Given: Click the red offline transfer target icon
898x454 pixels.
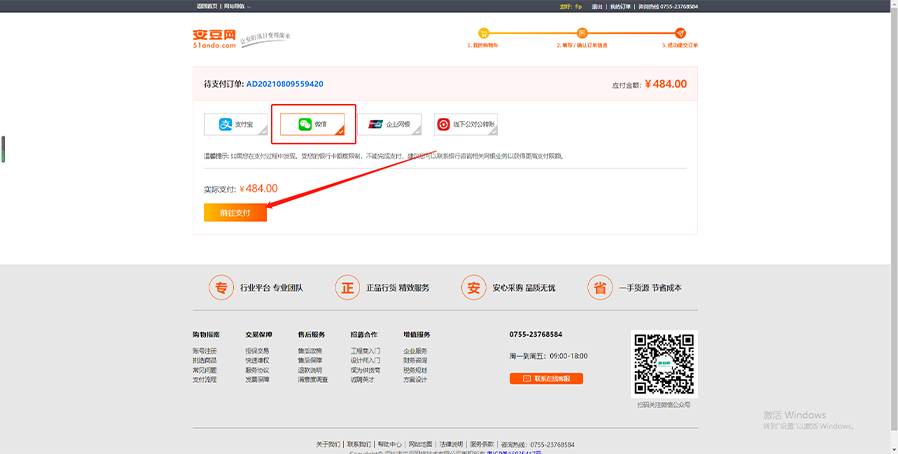Looking at the screenshot, I should pos(443,124).
